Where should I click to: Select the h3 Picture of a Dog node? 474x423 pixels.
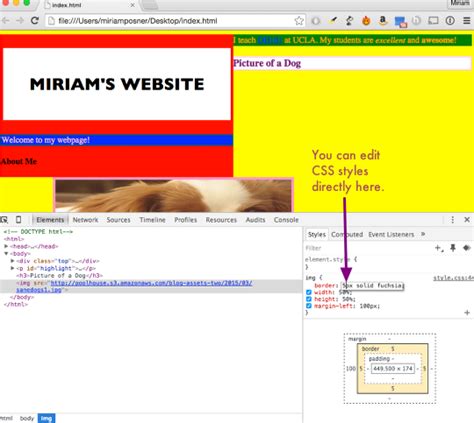tap(59, 276)
